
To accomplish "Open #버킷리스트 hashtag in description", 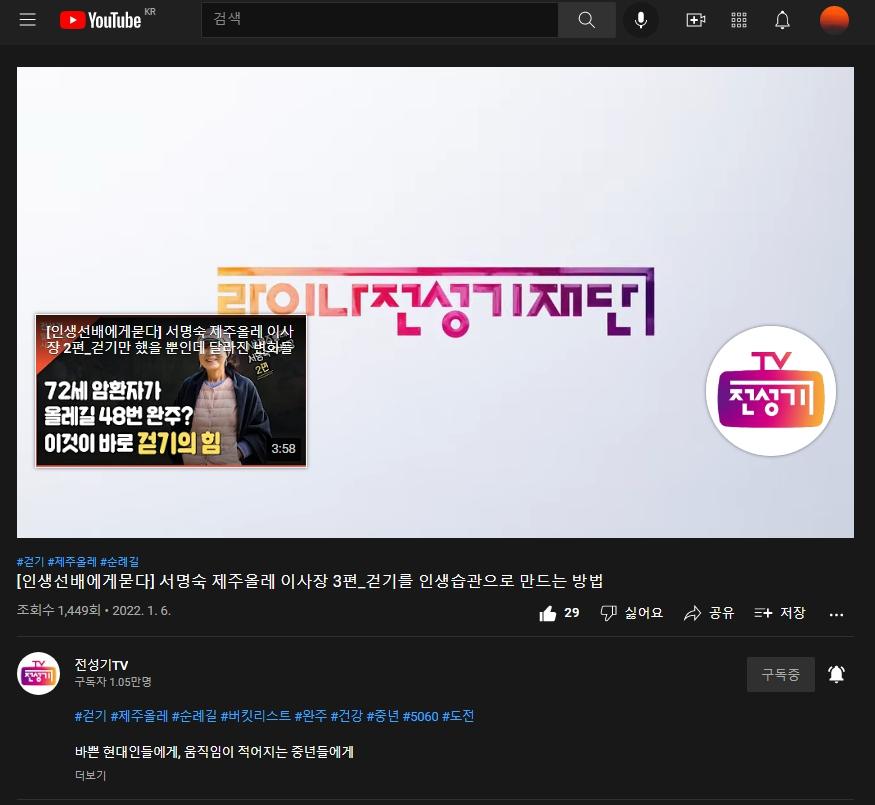I will click(x=256, y=716).
